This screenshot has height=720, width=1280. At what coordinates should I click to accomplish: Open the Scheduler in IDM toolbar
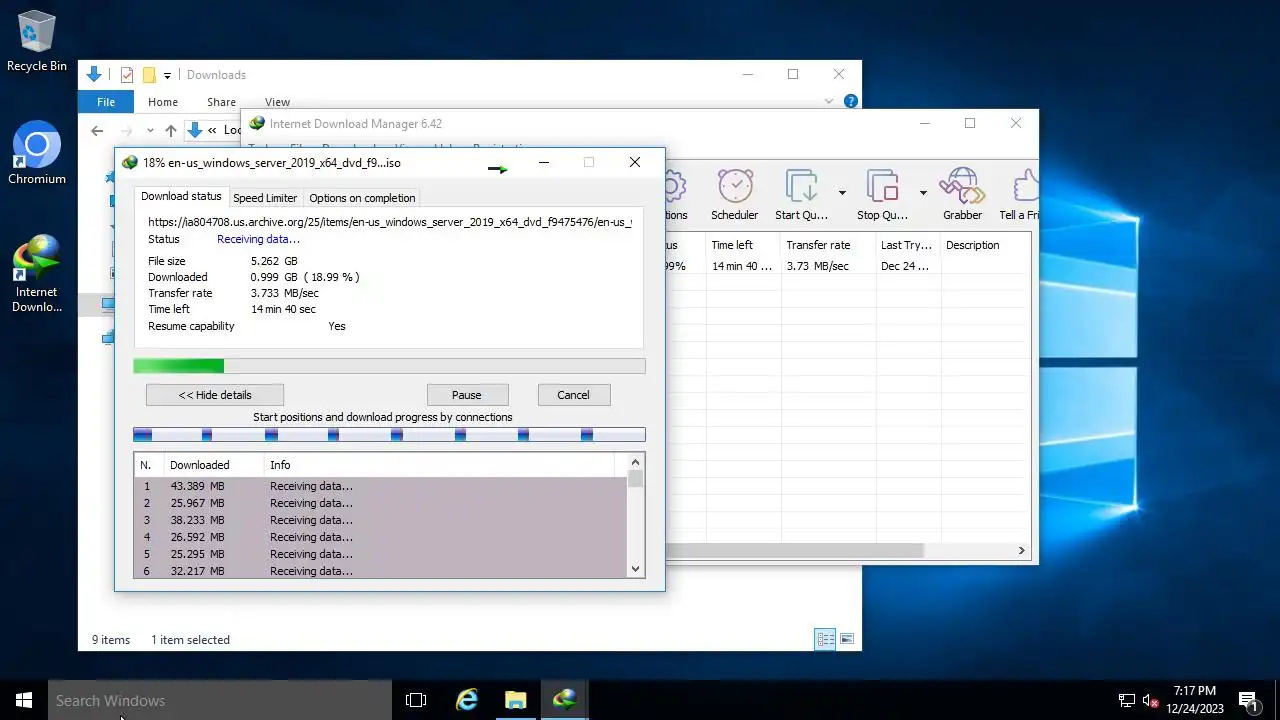click(734, 195)
